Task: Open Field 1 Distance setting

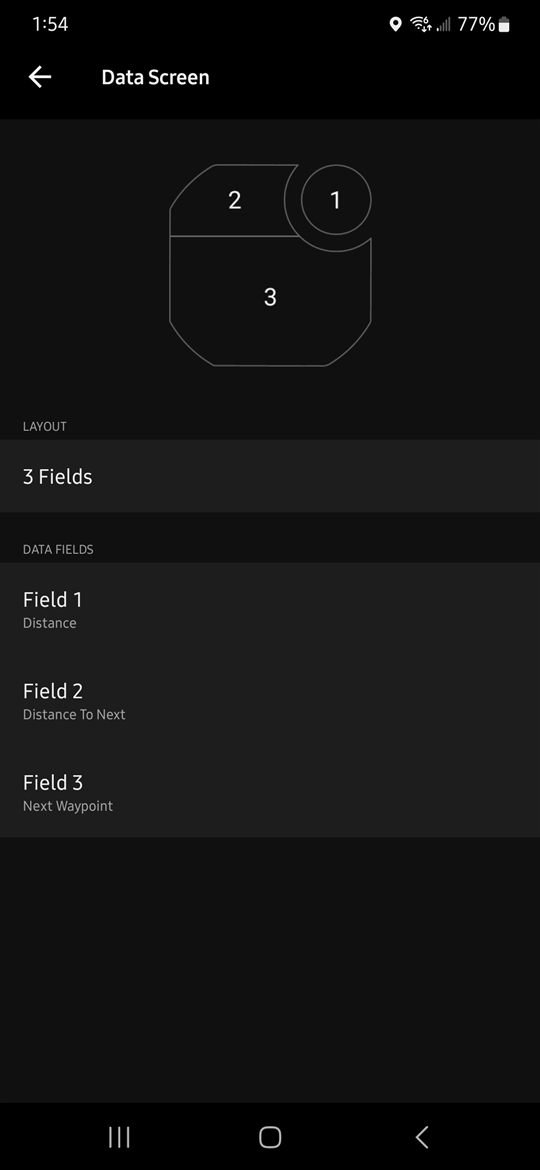Action: click(270, 609)
